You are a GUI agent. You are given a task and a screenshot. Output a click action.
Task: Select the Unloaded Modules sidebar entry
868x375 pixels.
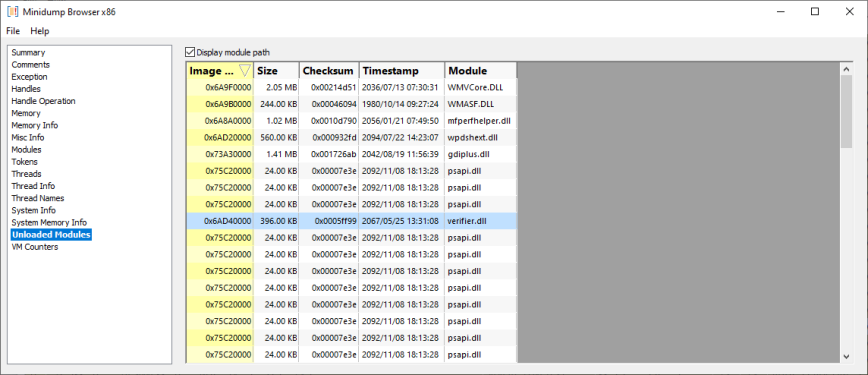51,235
